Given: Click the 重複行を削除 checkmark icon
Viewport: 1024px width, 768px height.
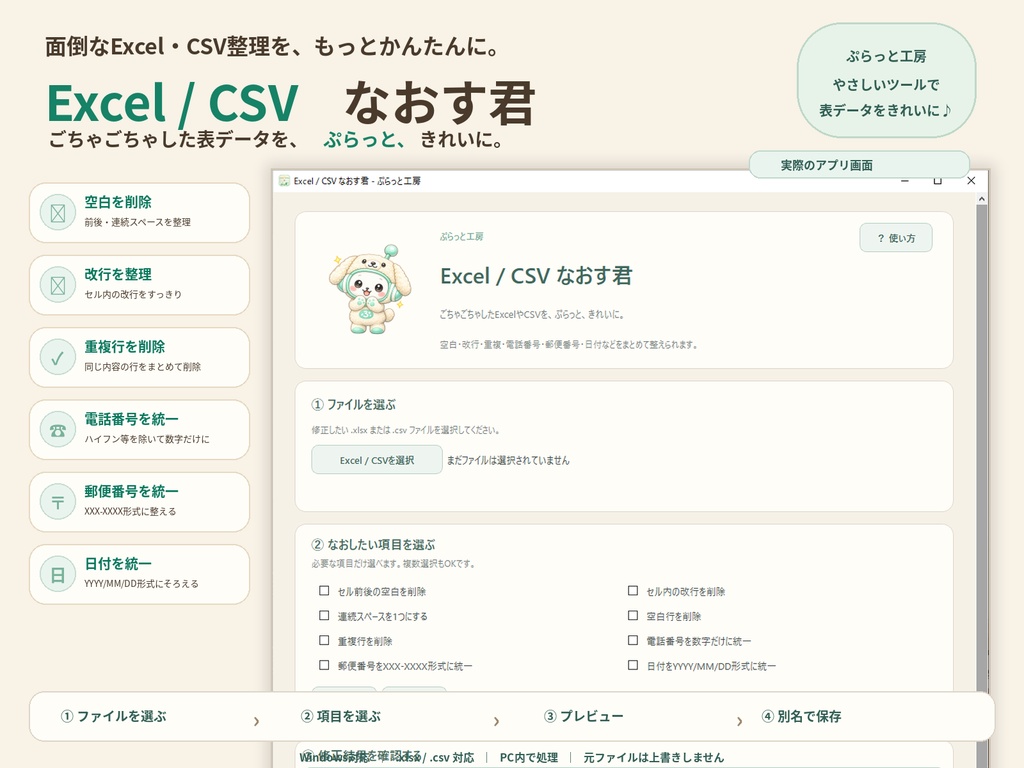Looking at the screenshot, I should tap(57, 358).
